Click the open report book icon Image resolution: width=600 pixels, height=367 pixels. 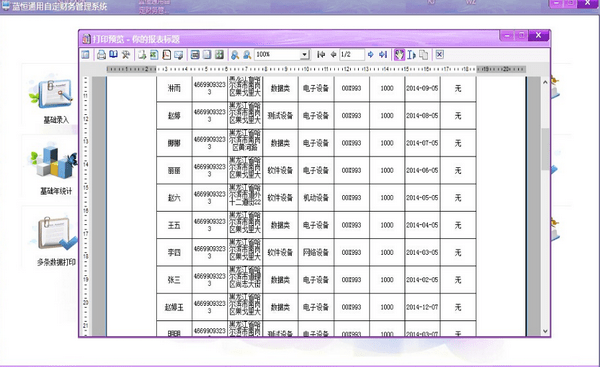(113, 54)
